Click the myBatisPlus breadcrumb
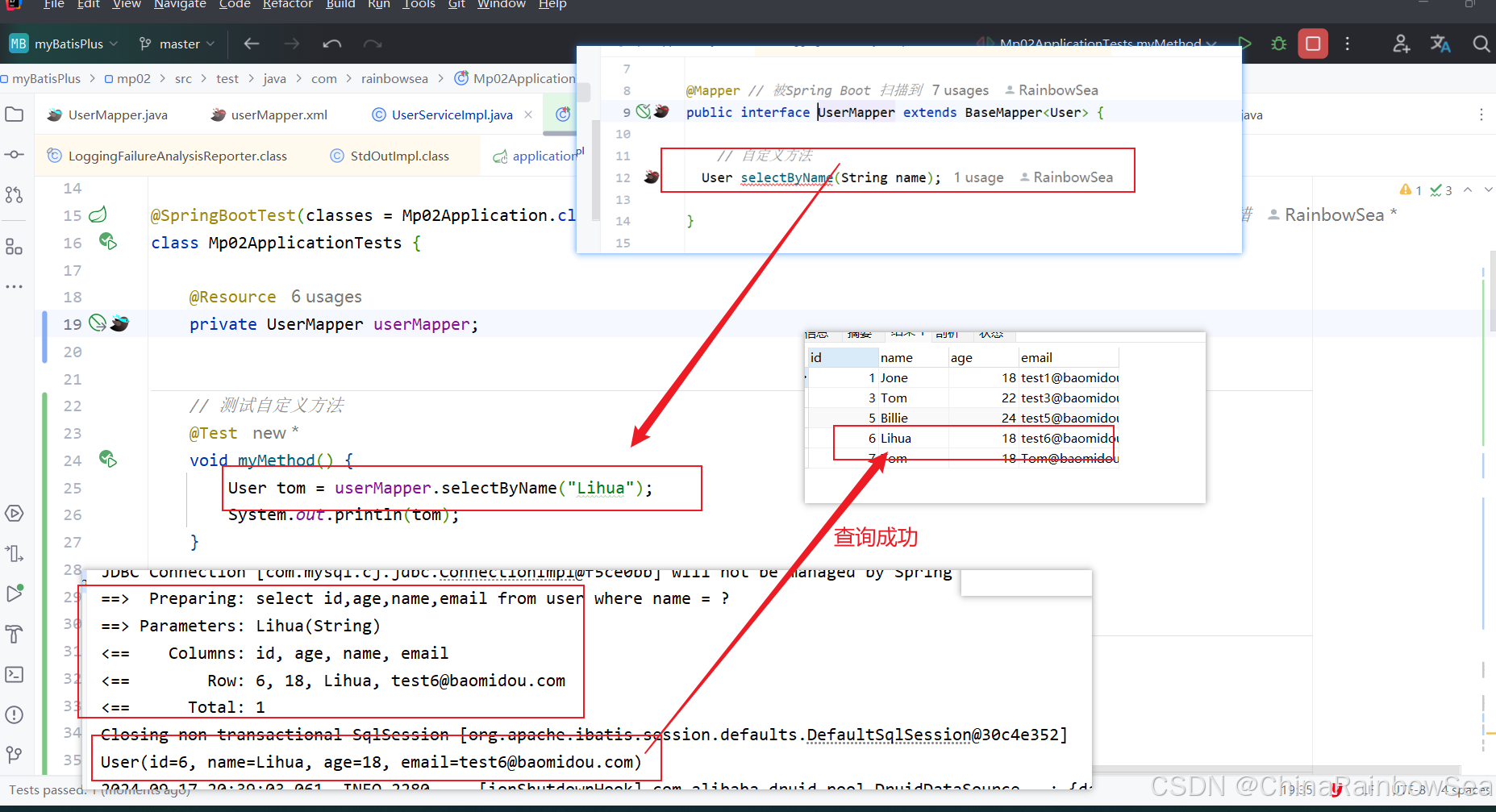The height and width of the screenshot is (812, 1496). [40, 78]
